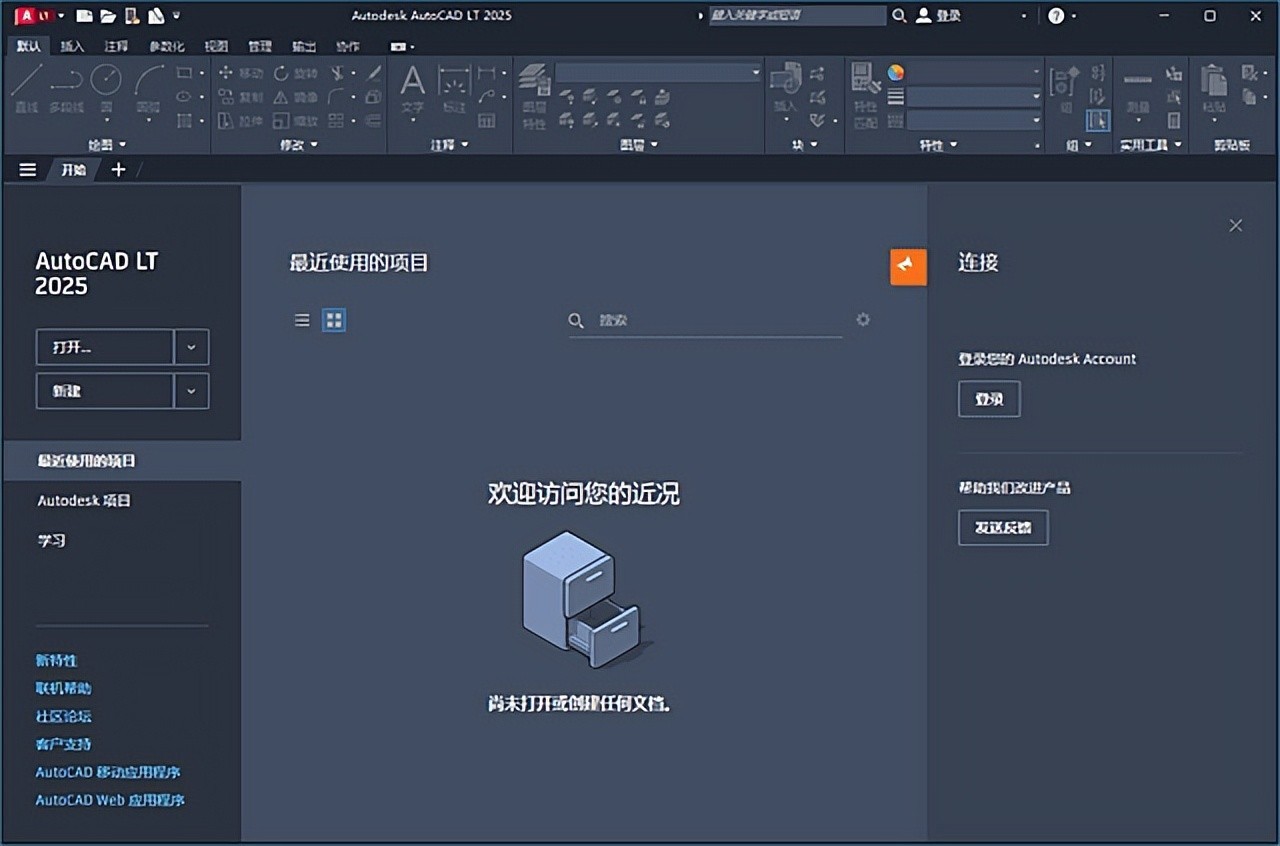Open the 注释 ribbon tab
1280x846 pixels.
(x=116, y=46)
